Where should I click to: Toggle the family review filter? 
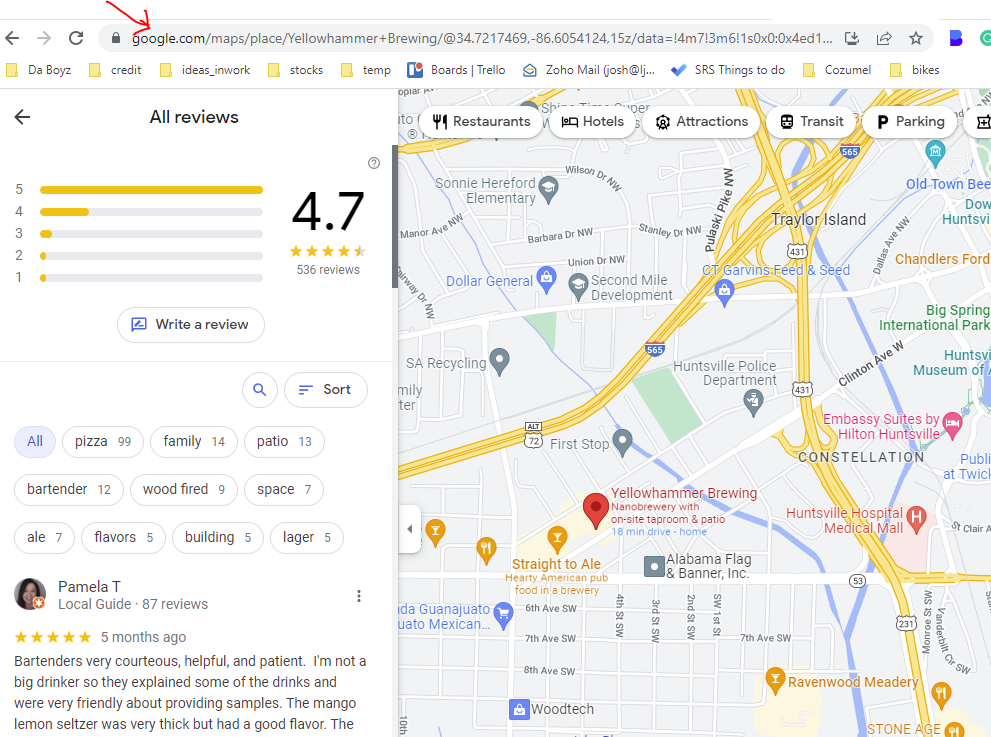(x=194, y=441)
